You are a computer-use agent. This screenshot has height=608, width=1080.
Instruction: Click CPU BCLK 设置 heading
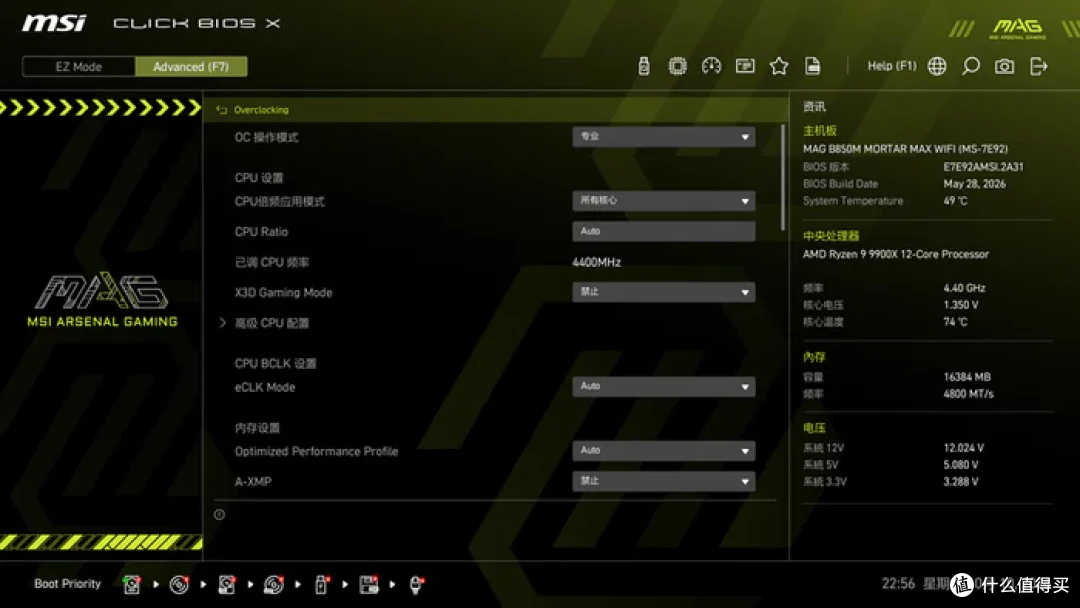(x=276, y=364)
